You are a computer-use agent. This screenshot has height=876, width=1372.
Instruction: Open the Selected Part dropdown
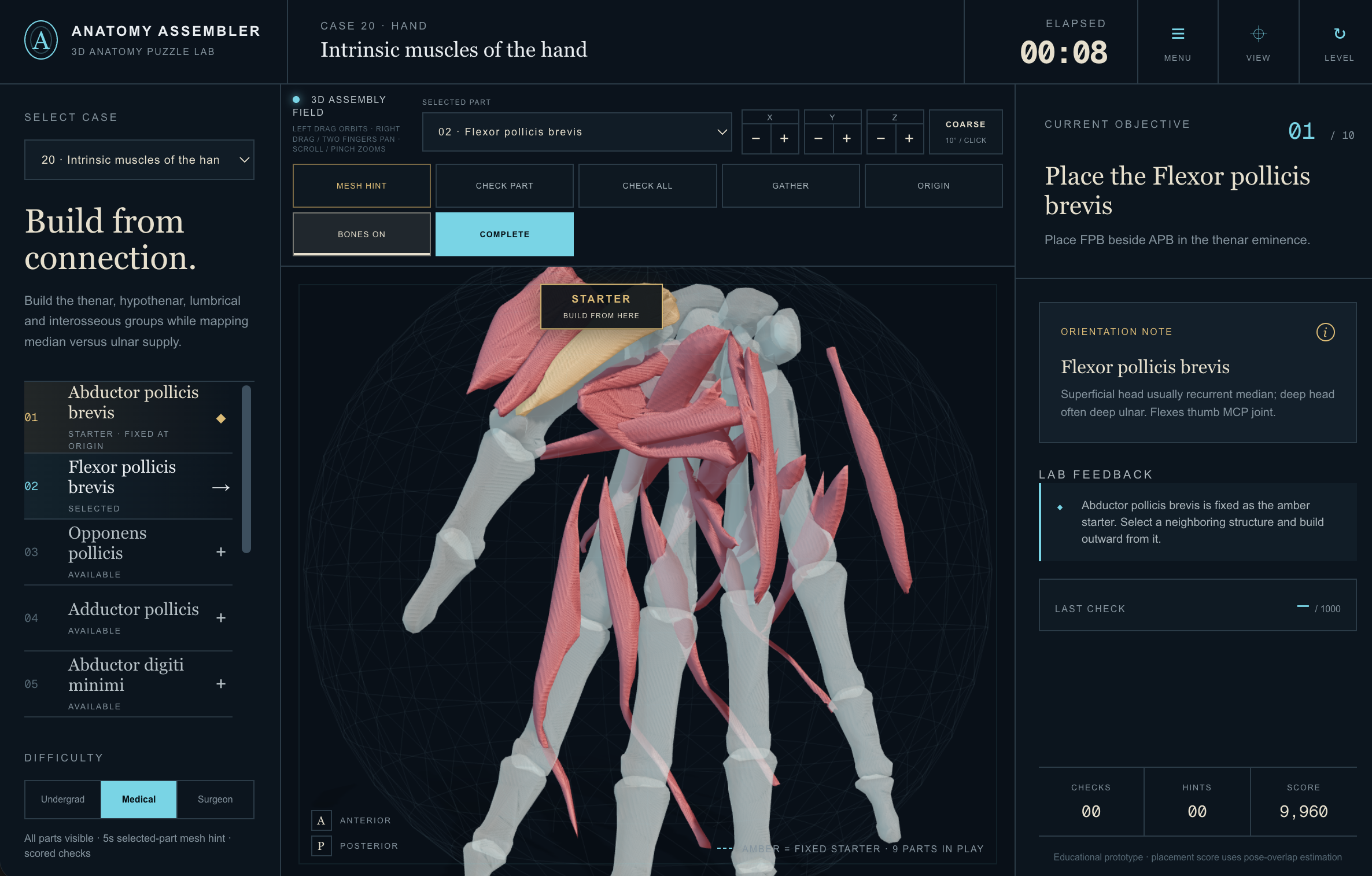pos(577,132)
